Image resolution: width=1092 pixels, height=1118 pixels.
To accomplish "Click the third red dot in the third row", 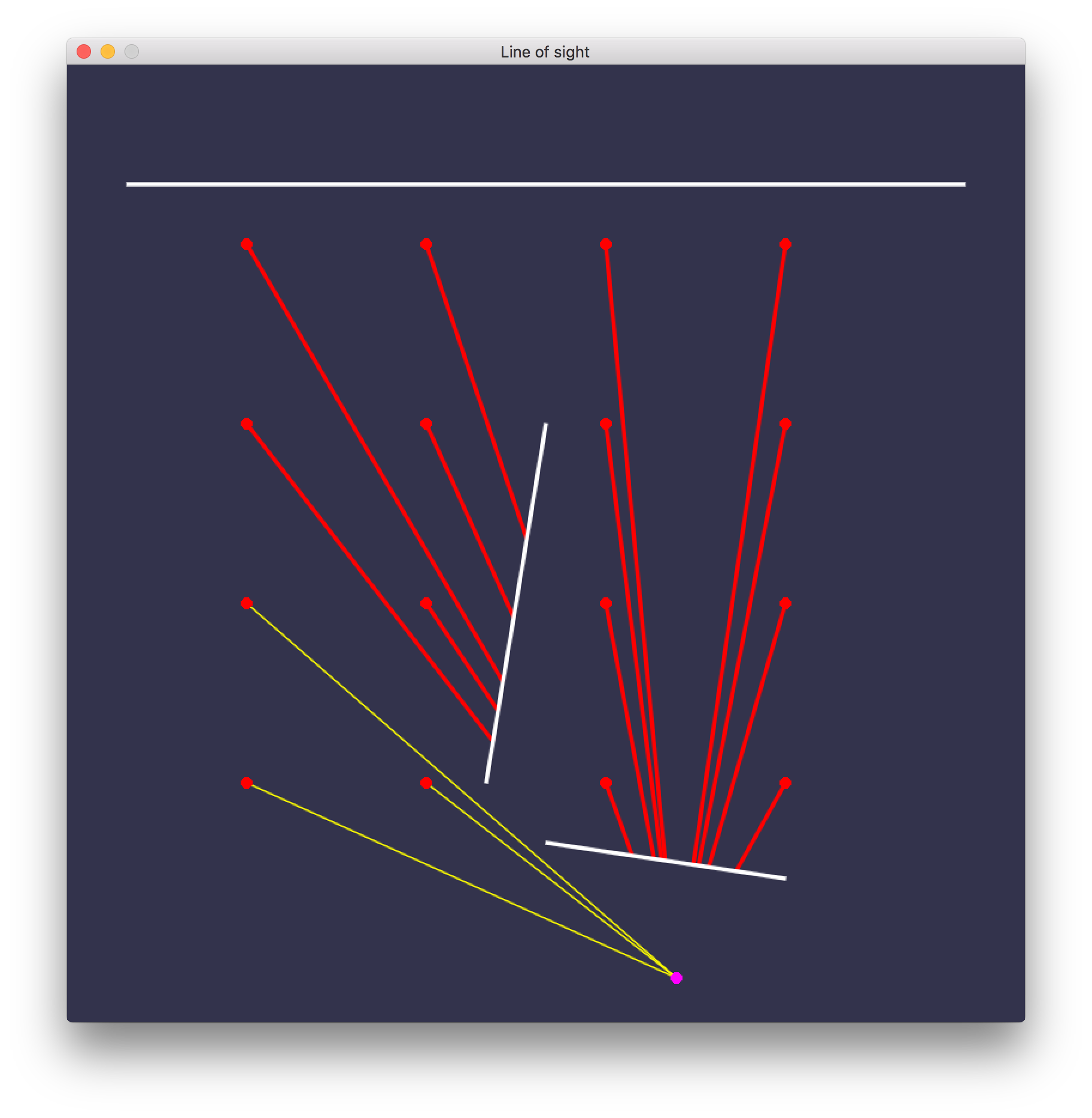I will (x=605, y=603).
